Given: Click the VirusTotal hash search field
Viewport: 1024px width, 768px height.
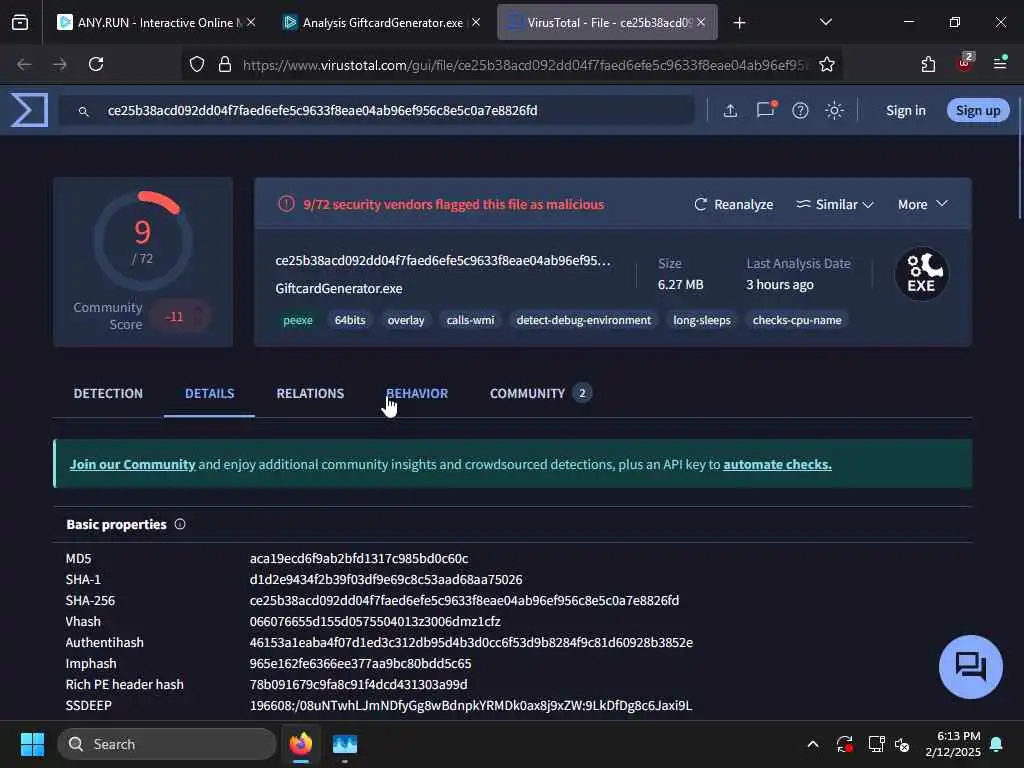Looking at the screenshot, I should pos(377,110).
